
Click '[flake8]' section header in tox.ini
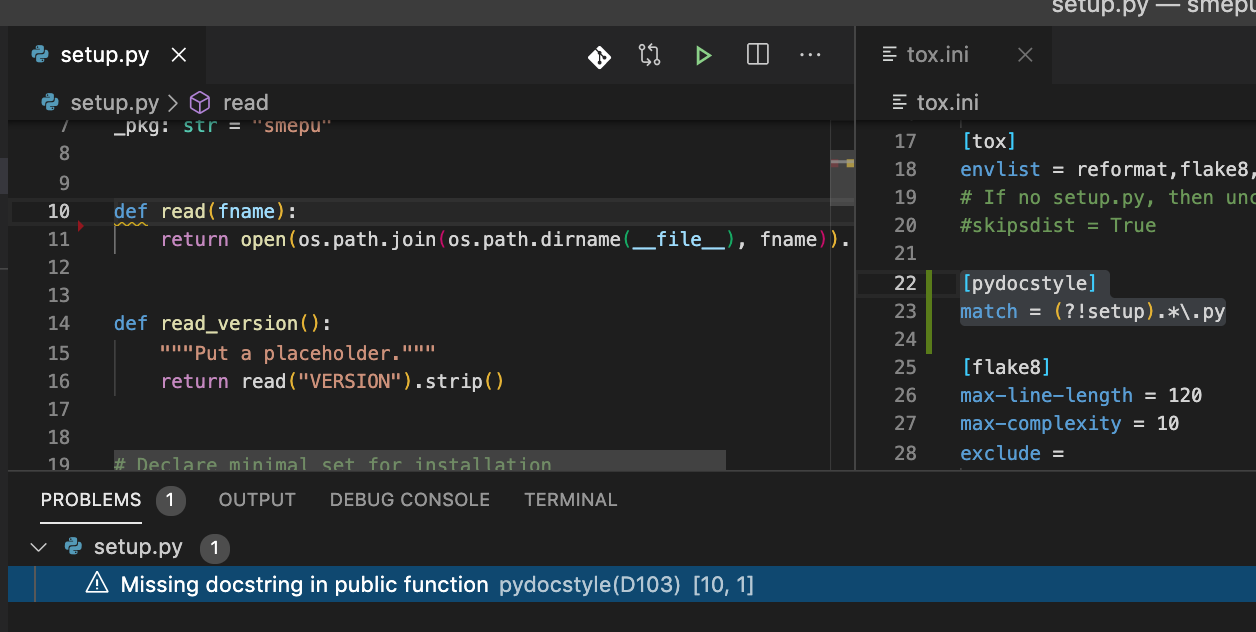click(1005, 367)
